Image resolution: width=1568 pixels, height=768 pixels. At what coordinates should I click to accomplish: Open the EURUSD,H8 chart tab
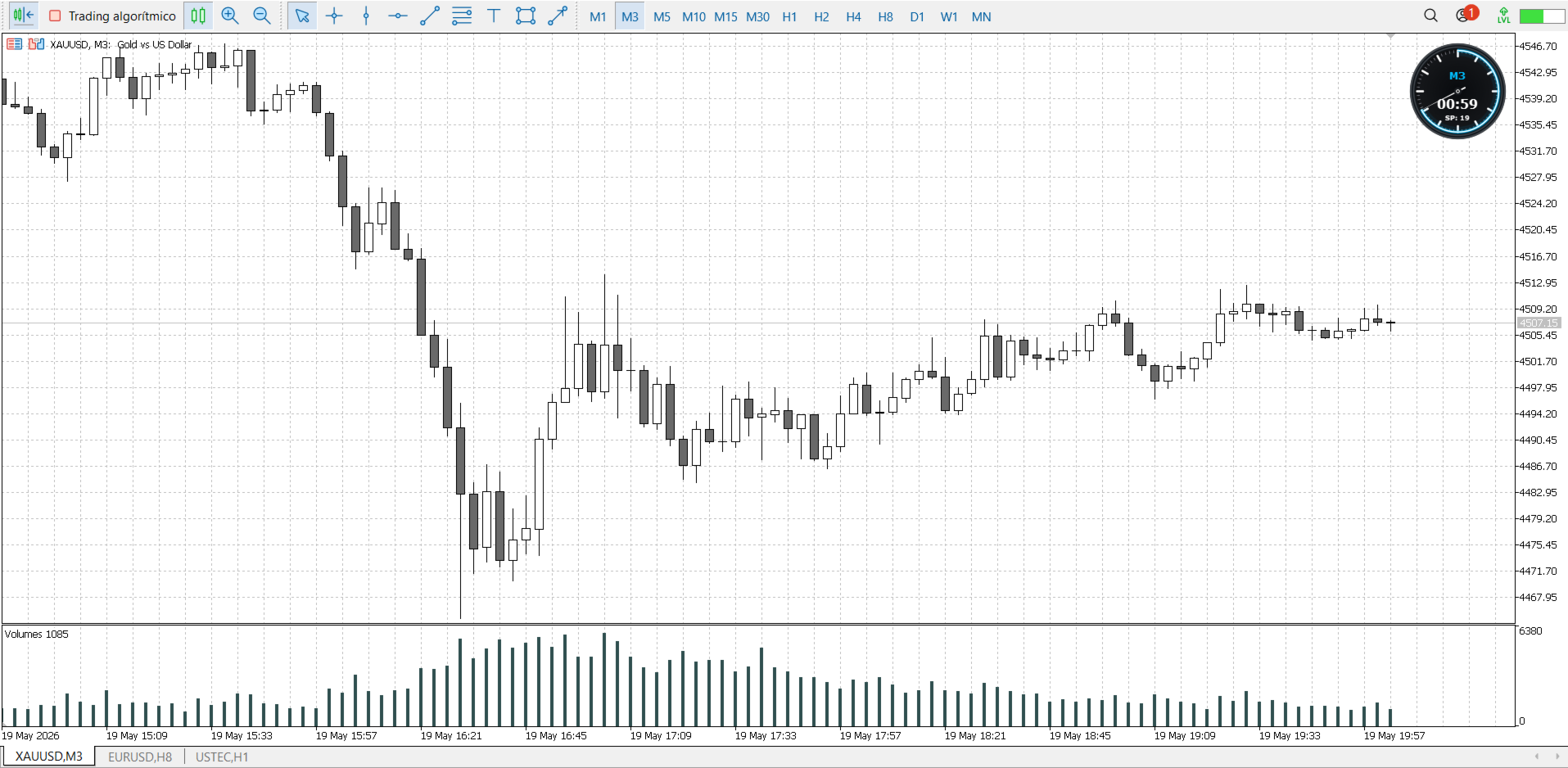click(x=140, y=757)
